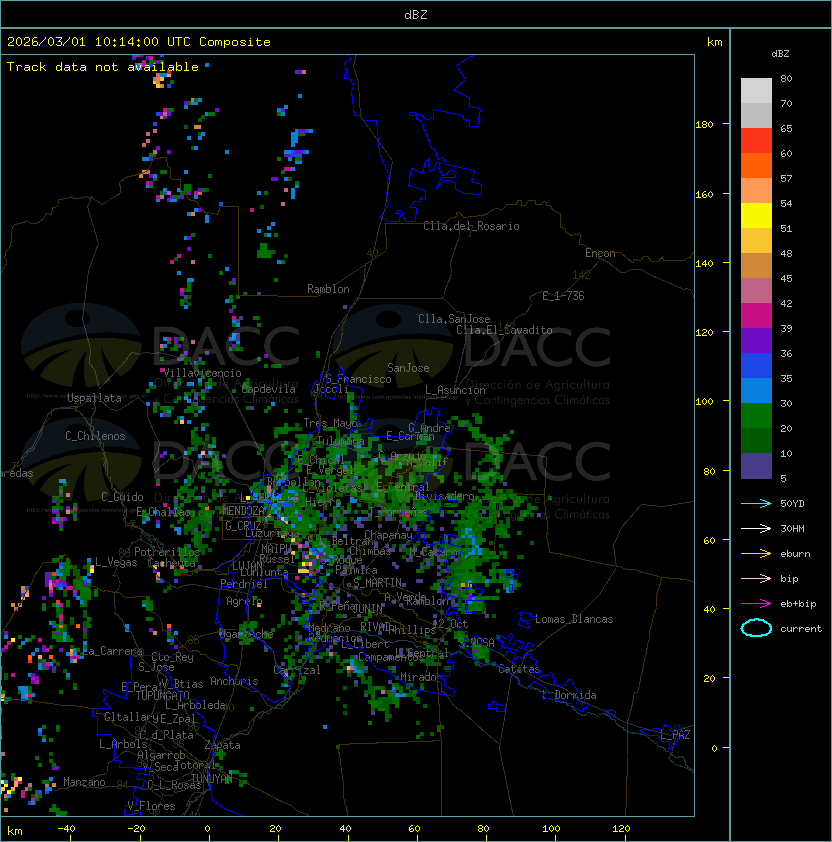Click the yellow eburn arrow legend icon
The width and height of the screenshot is (832, 842).
coord(756,554)
